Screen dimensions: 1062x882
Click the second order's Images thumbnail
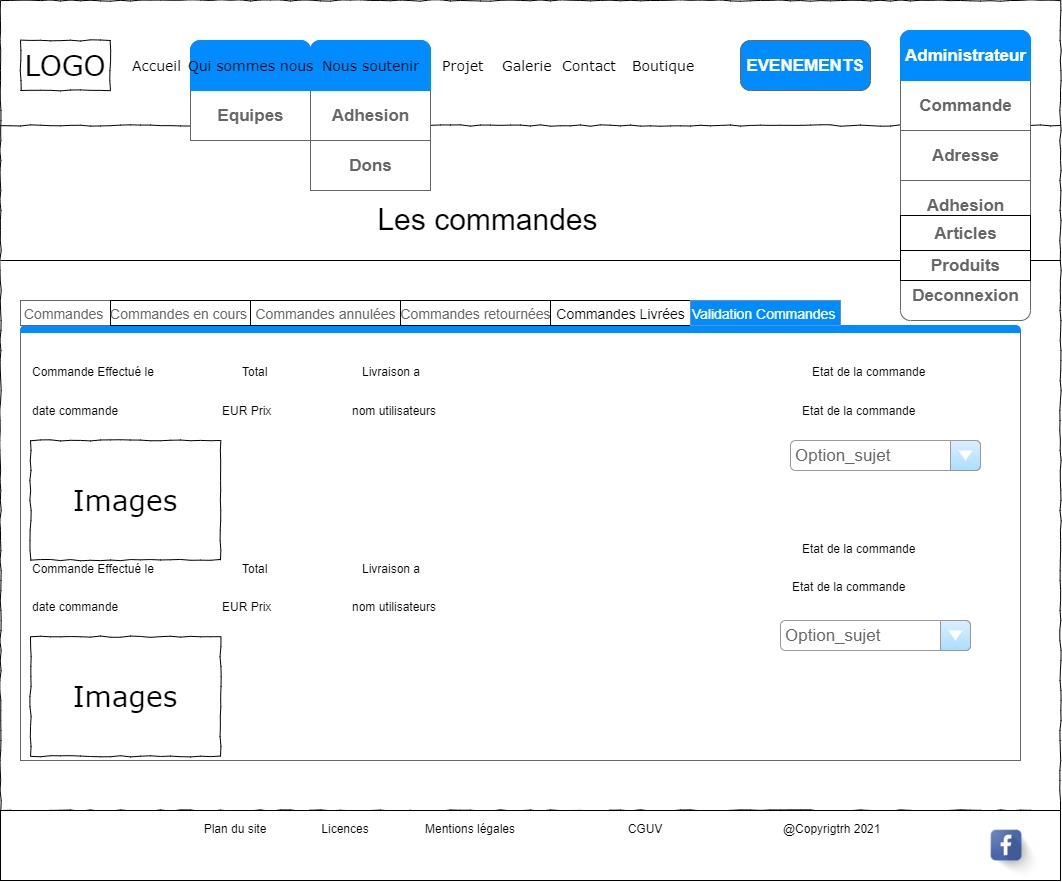tap(125, 696)
